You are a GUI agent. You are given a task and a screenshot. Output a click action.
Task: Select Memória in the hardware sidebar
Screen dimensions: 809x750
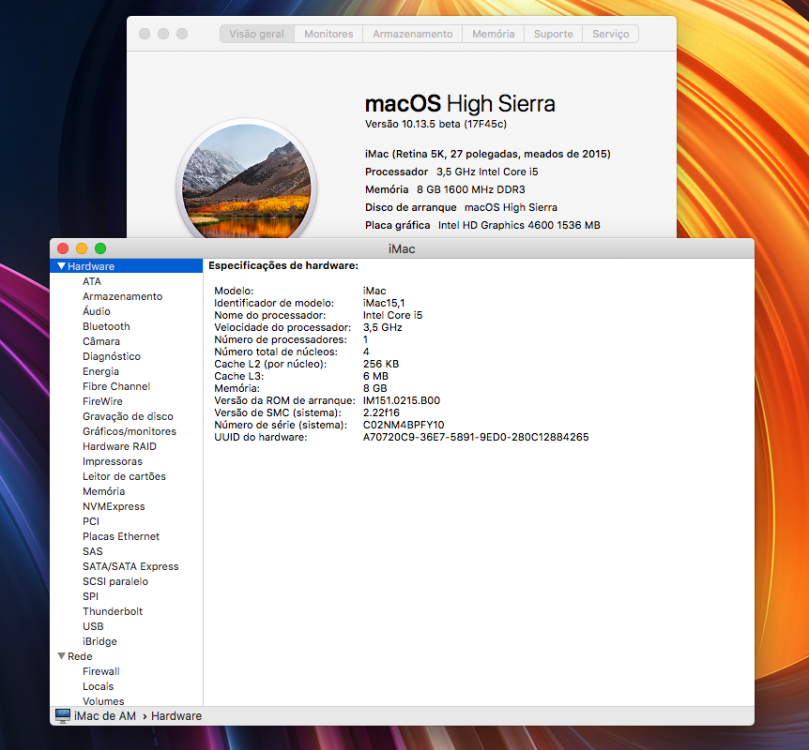coord(104,491)
